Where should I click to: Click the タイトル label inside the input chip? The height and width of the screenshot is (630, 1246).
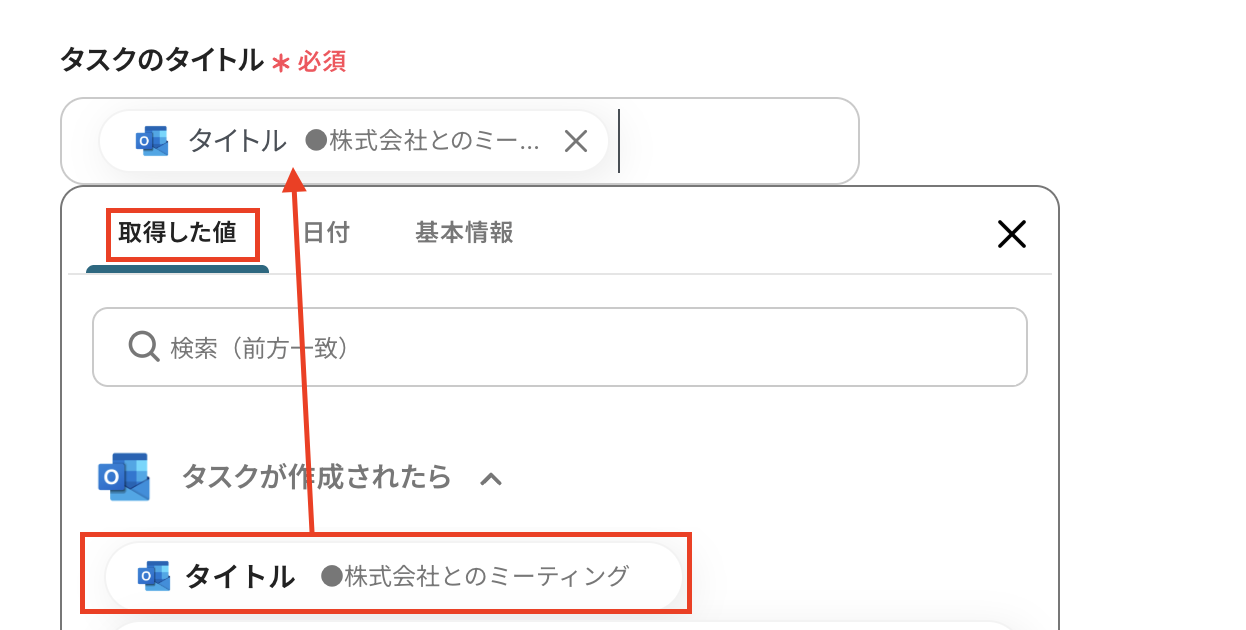pos(237,141)
